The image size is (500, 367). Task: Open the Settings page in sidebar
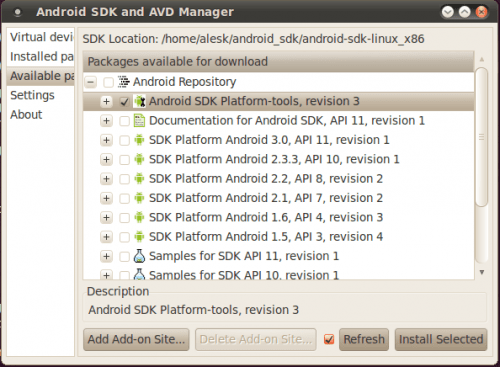pos(41,95)
